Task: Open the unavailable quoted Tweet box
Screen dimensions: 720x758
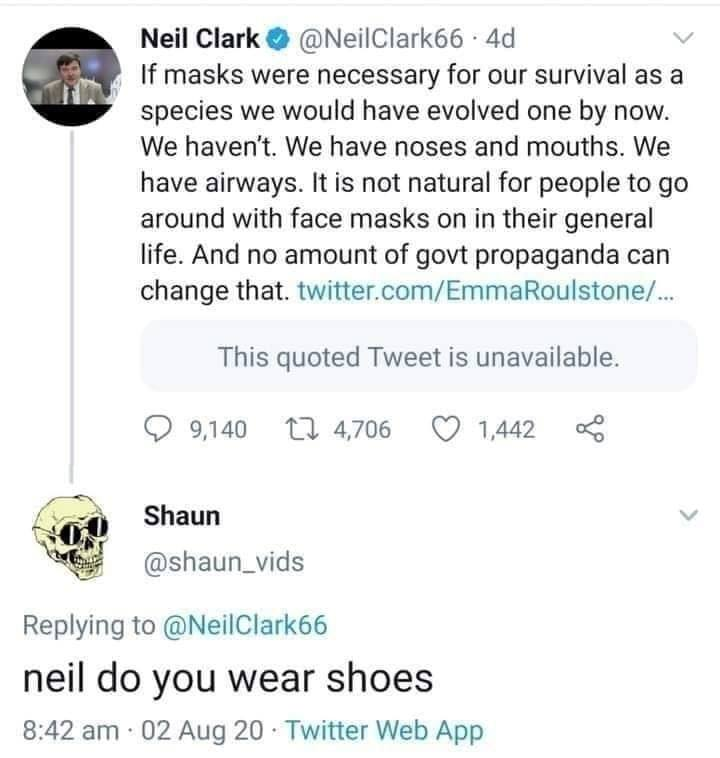Action: click(x=419, y=356)
